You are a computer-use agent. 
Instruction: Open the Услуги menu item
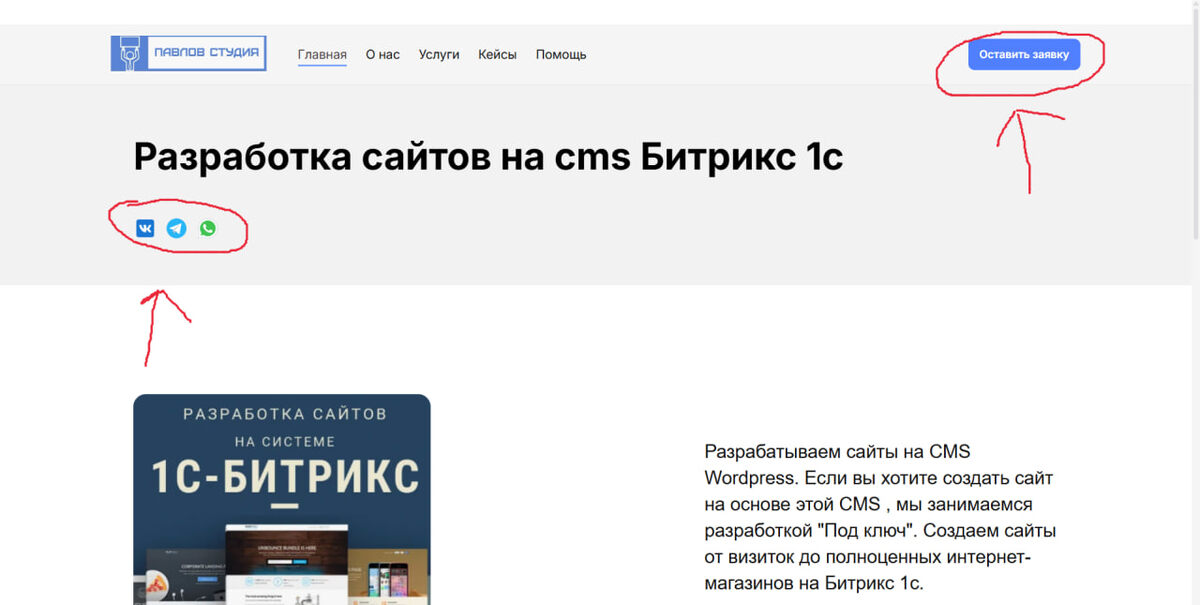(x=439, y=54)
